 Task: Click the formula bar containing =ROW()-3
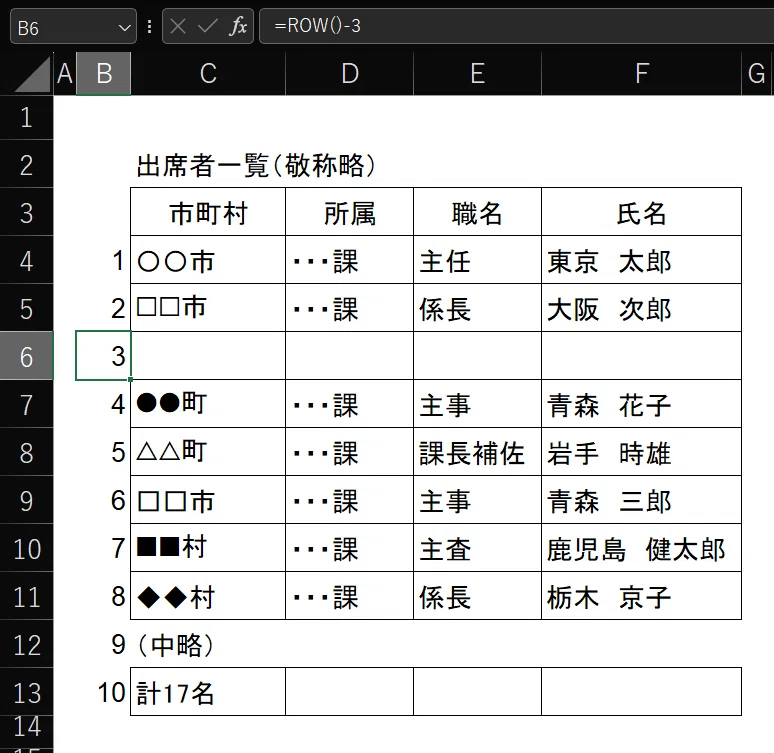516,26
